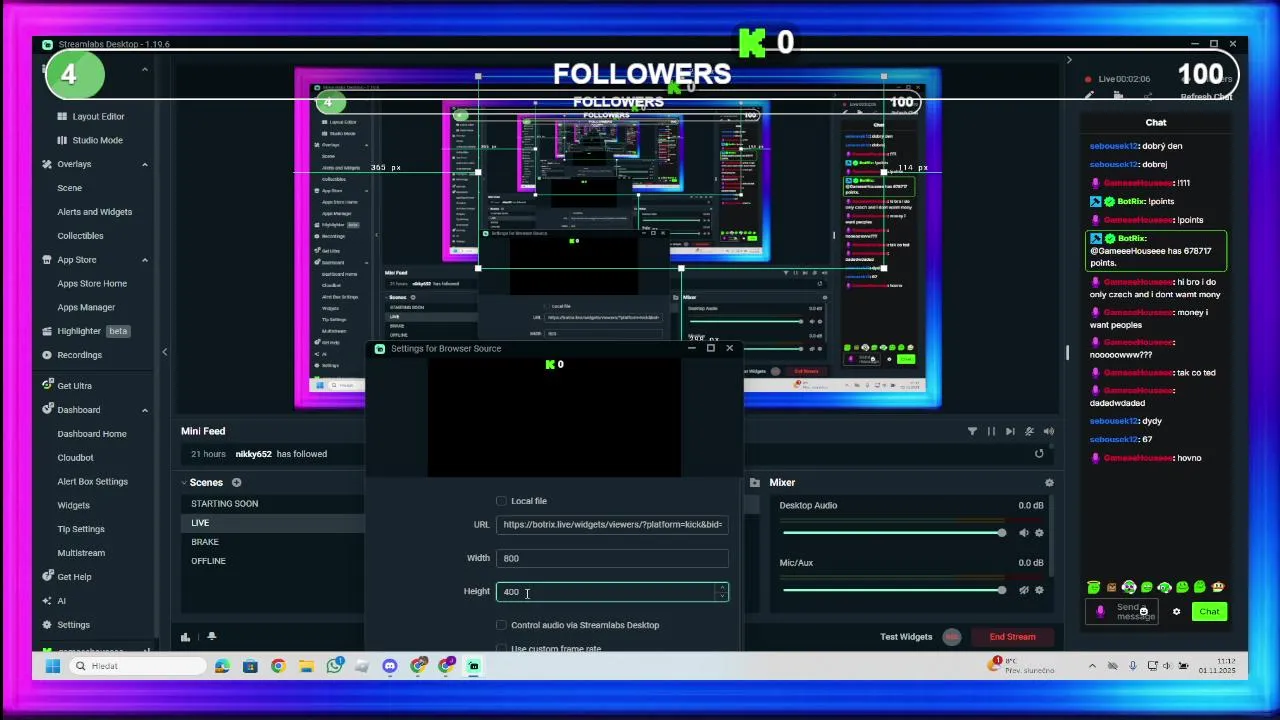Pause the Mini Feed alert queue
Screen dimensions: 1280x720
click(991, 432)
